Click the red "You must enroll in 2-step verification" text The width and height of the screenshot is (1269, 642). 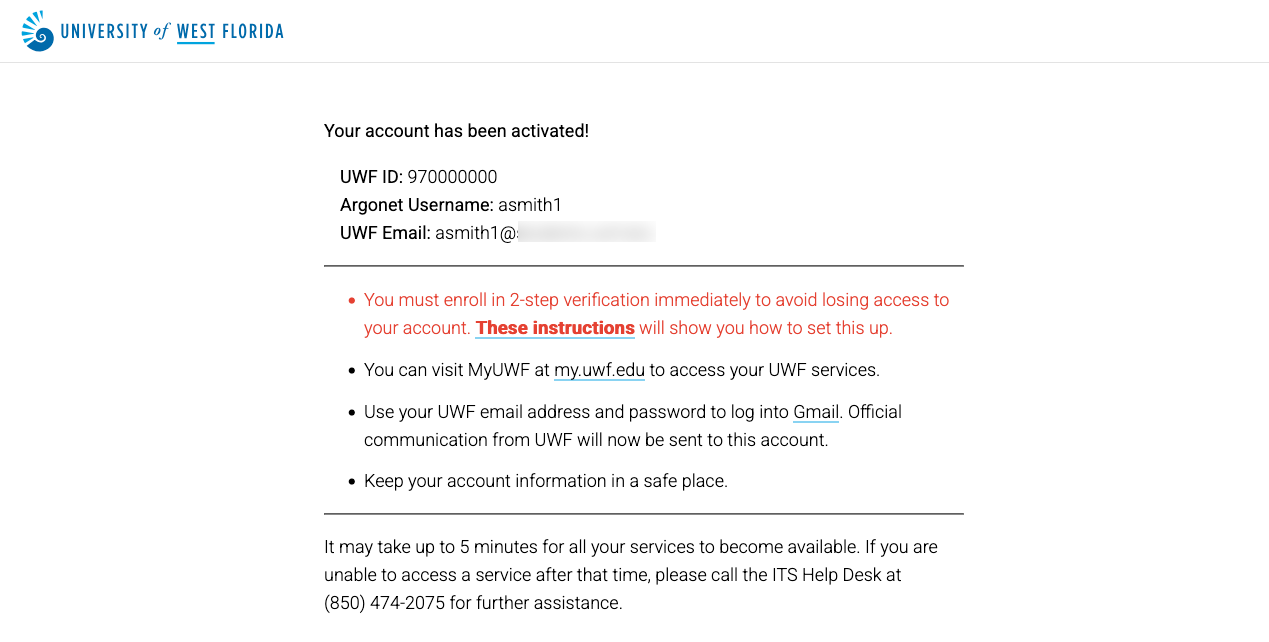click(657, 314)
